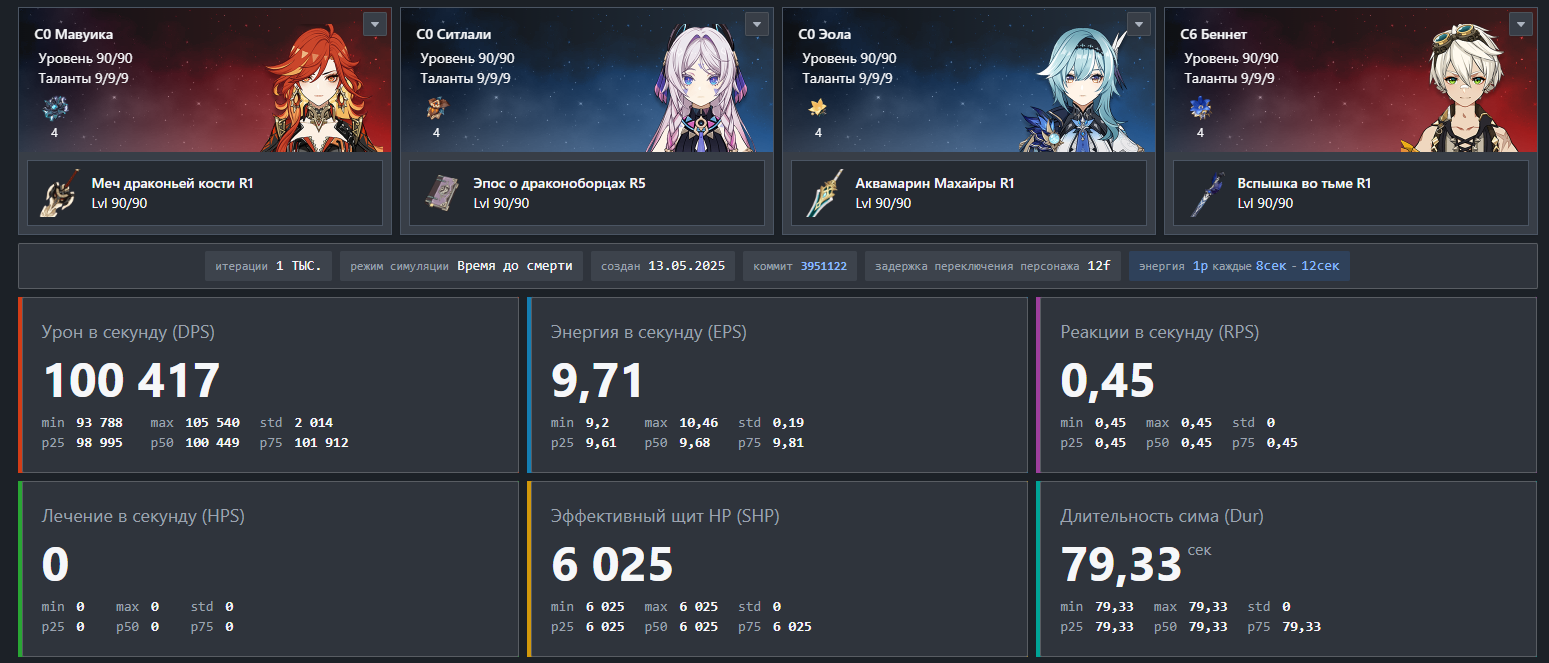Click Ситлали's artifact set icon

[x=436, y=108]
